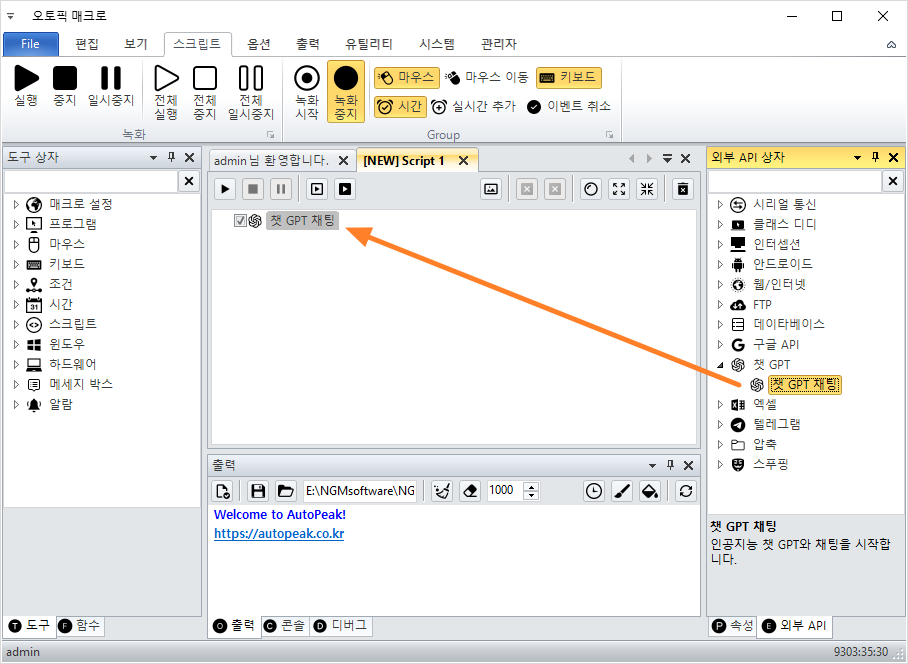The width and height of the screenshot is (908, 664).
Task: Click trash delete icon in script toolbar
Action: [683, 189]
